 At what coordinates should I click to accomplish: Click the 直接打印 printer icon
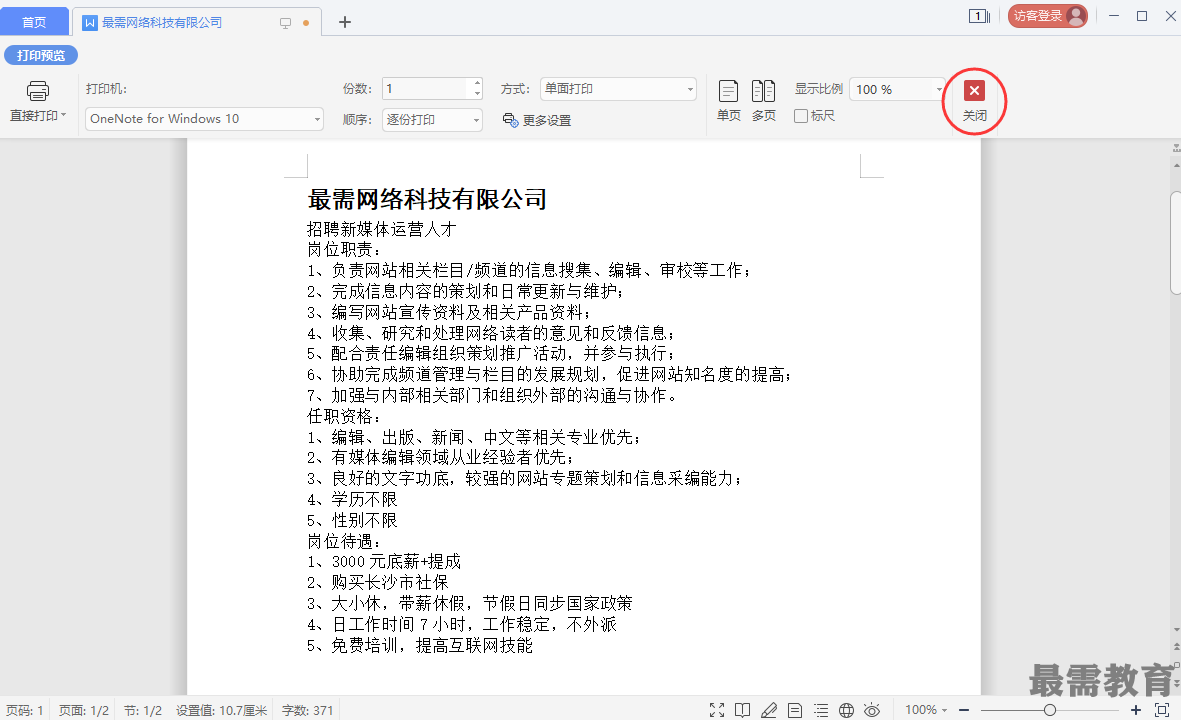[38, 91]
